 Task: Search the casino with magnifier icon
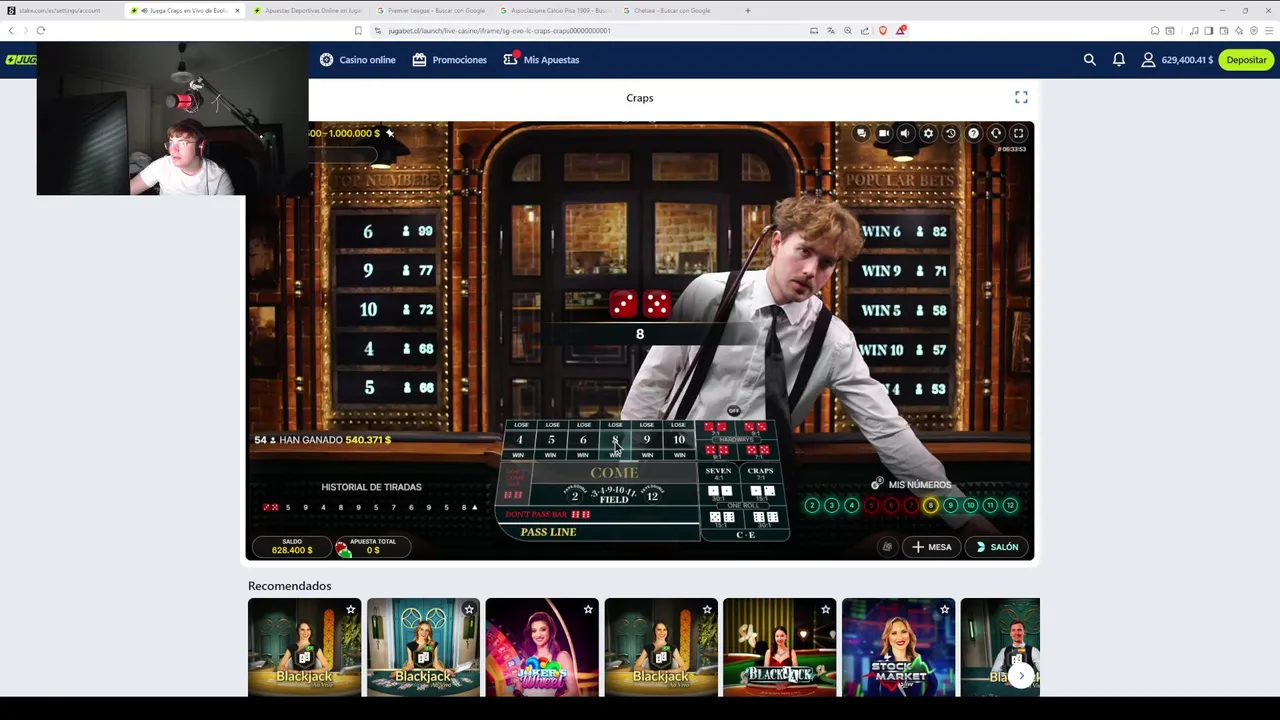(x=1090, y=60)
